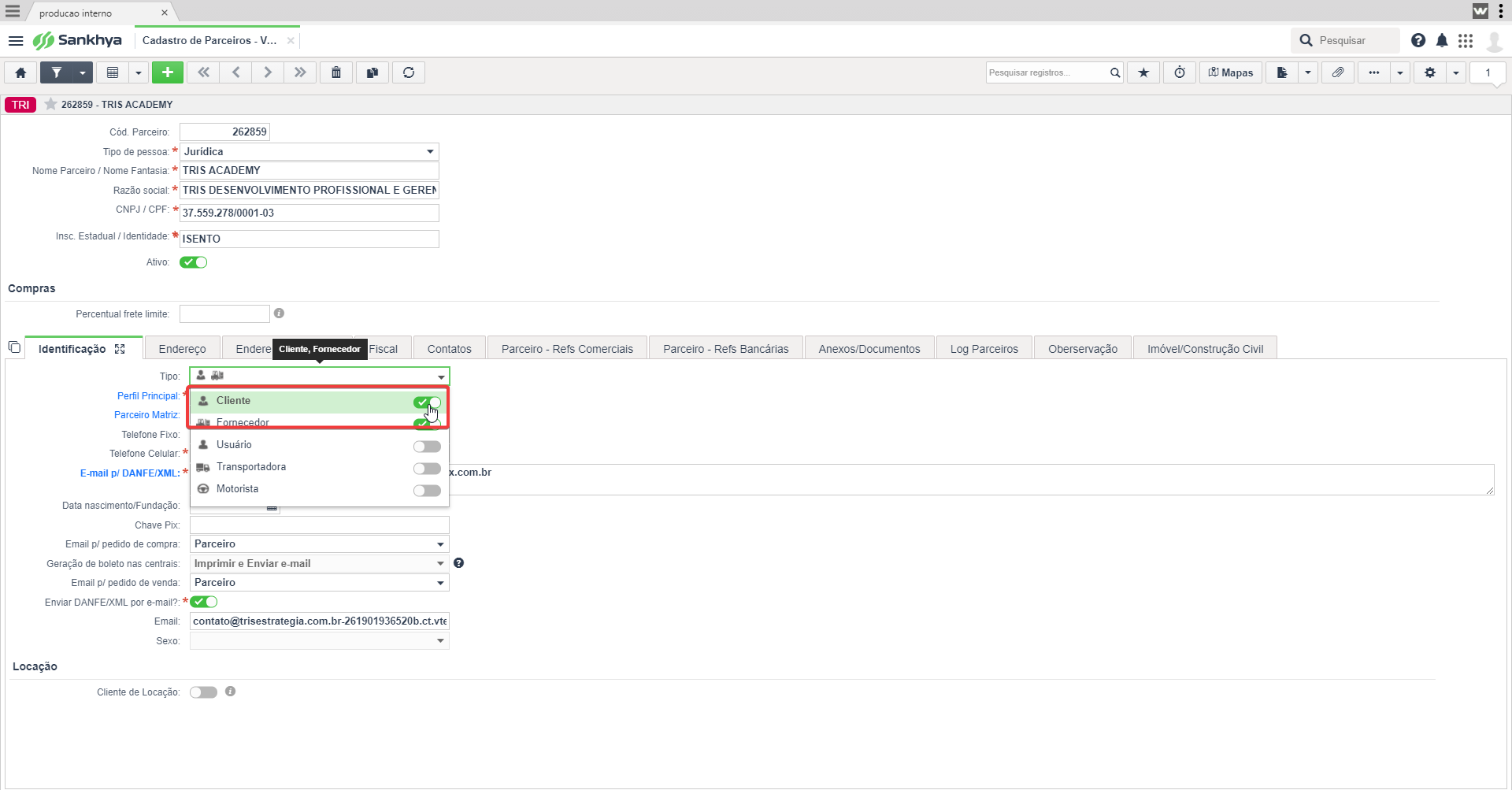Toggle Motorista type switch
The image size is (1512, 790).
pyautogui.click(x=427, y=491)
